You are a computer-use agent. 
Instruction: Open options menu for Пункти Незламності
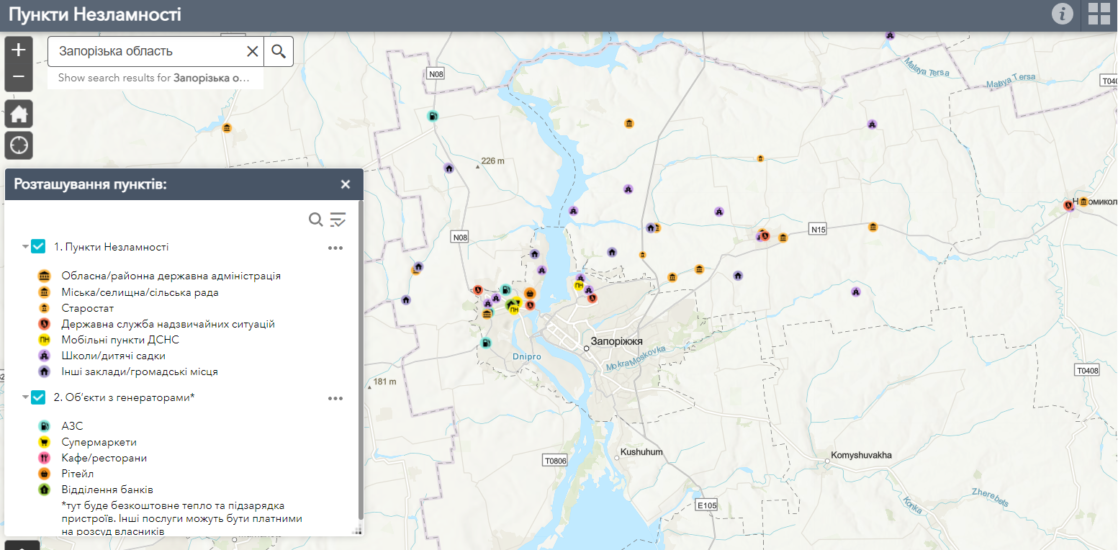click(x=335, y=247)
